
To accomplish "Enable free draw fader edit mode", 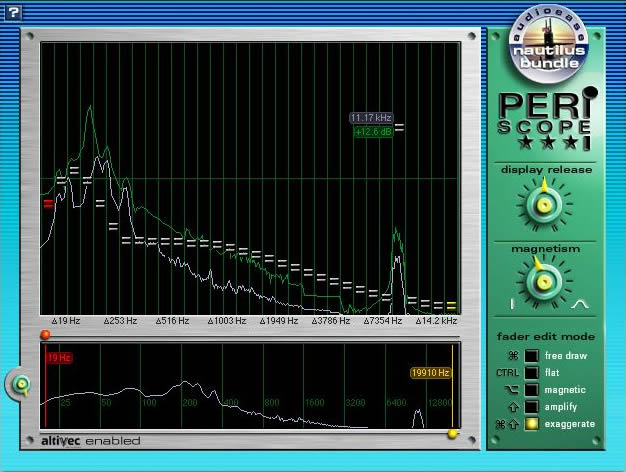I will point(533,355).
